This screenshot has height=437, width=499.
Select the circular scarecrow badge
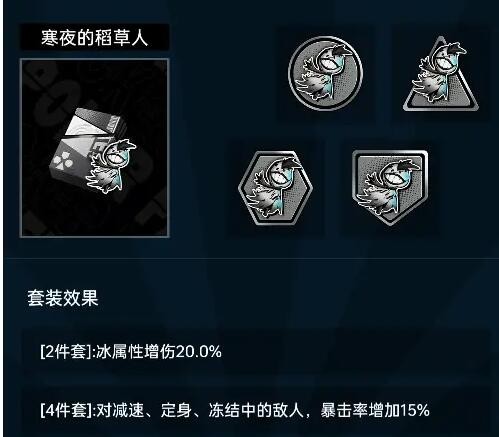tap(326, 73)
